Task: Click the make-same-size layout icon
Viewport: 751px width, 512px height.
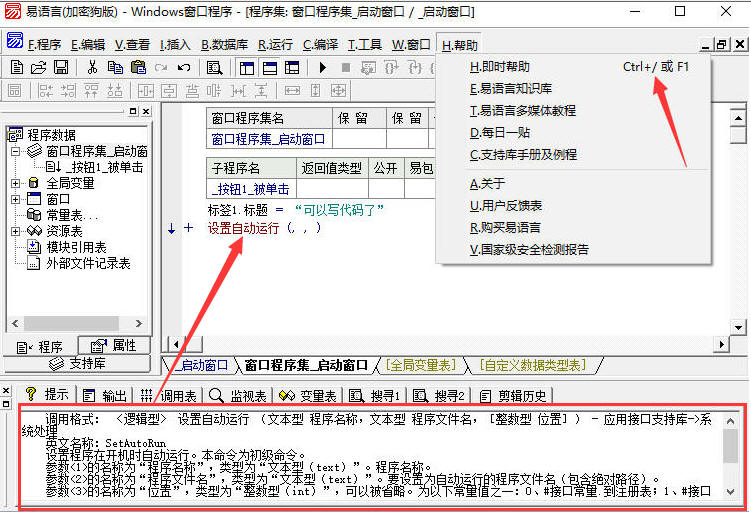Action: point(338,91)
